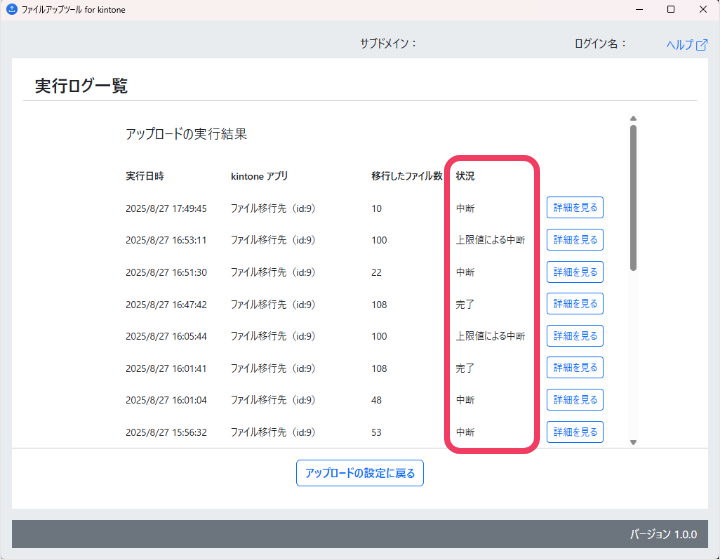
Task: View details for the 16:01:04 log entry
Action: [575, 399]
